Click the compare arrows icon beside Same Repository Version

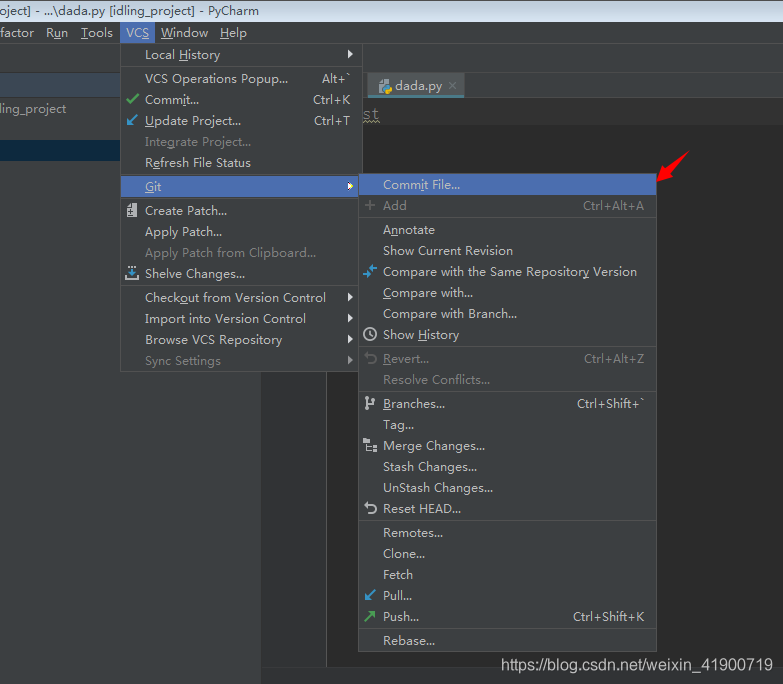(370, 271)
